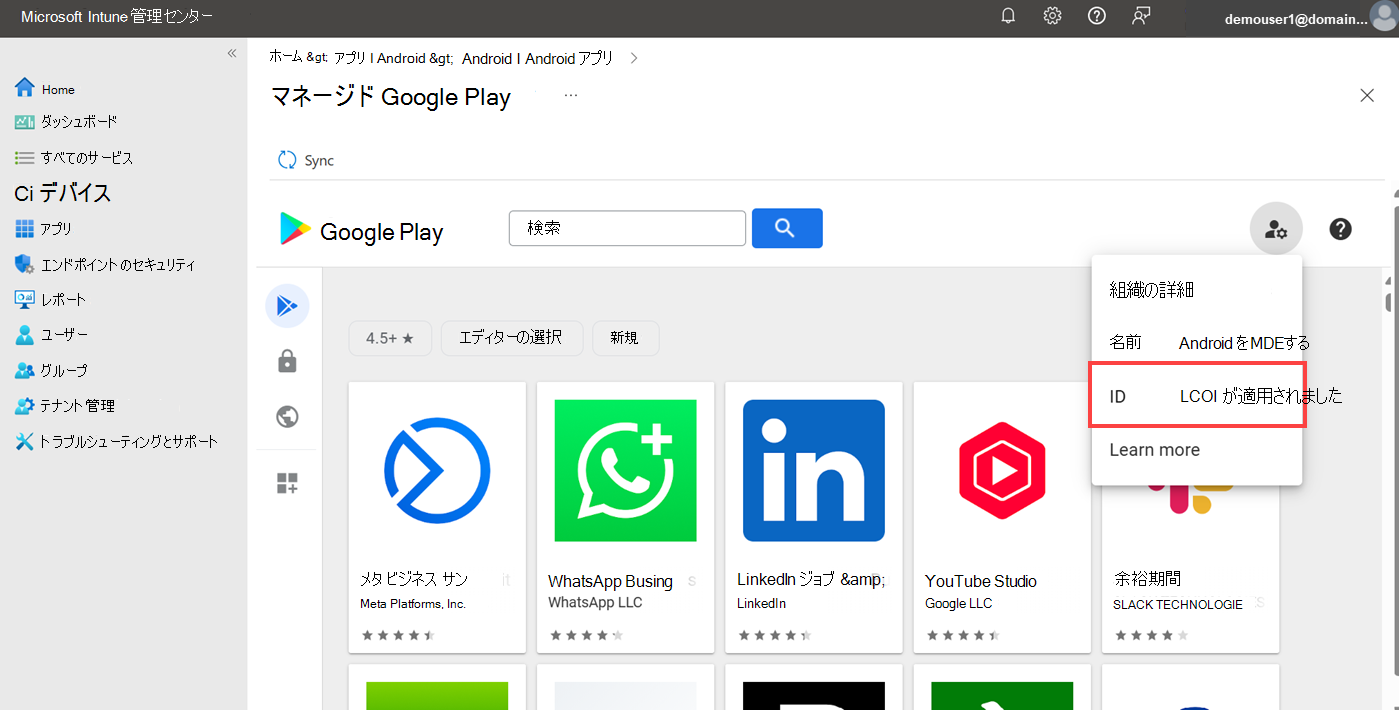
Task: Open the ellipsis menu beside マネージド Google Play
Action: point(571,96)
